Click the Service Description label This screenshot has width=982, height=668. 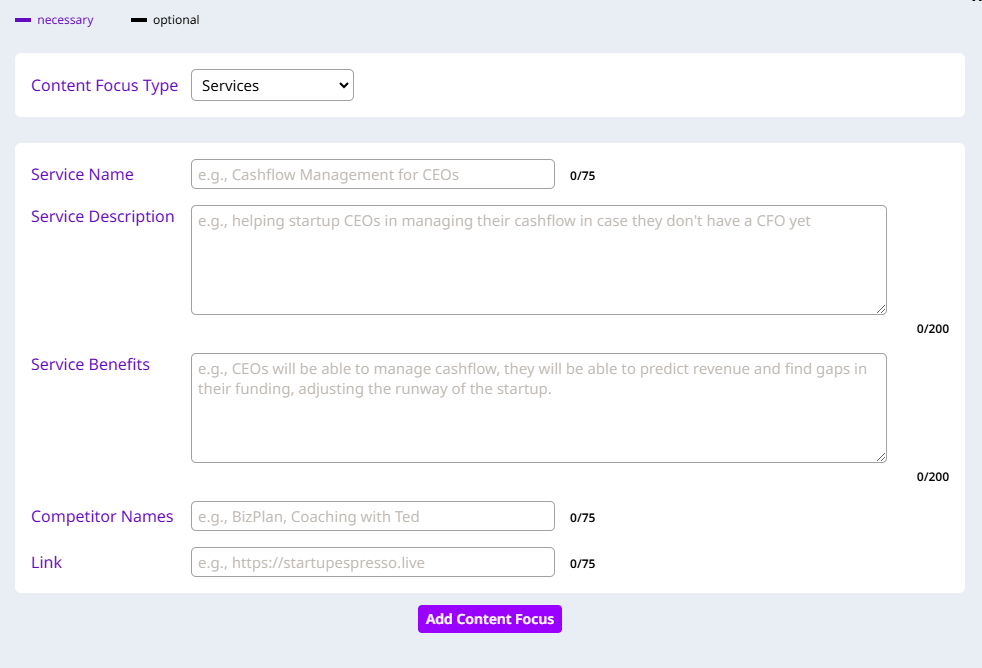(x=102, y=217)
